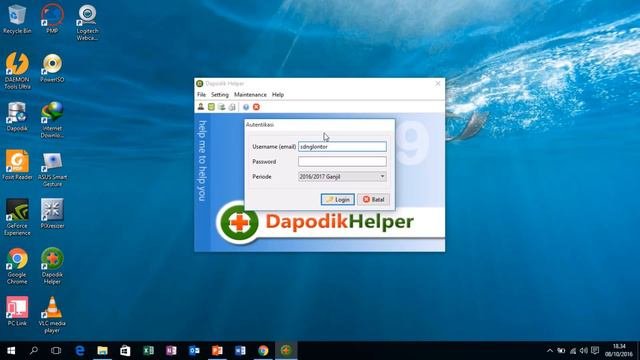This screenshot has height=360, width=640.
Task: Open File Explorer from the taskbar
Action: click(x=102, y=351)
